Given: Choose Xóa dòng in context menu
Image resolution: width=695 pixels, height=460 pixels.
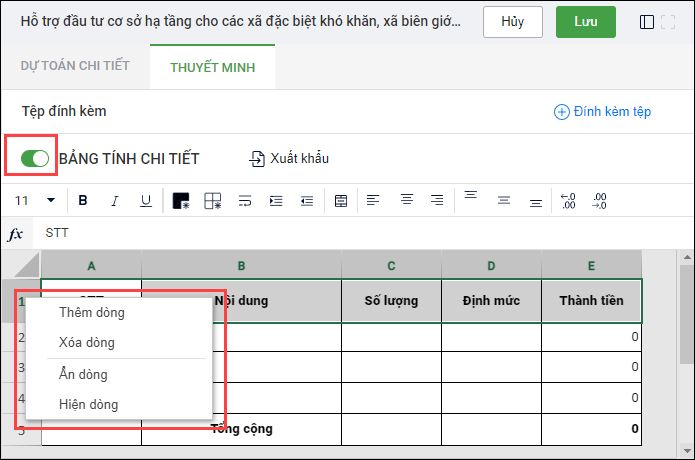Looking at the screenshot, I should (87, 342).
